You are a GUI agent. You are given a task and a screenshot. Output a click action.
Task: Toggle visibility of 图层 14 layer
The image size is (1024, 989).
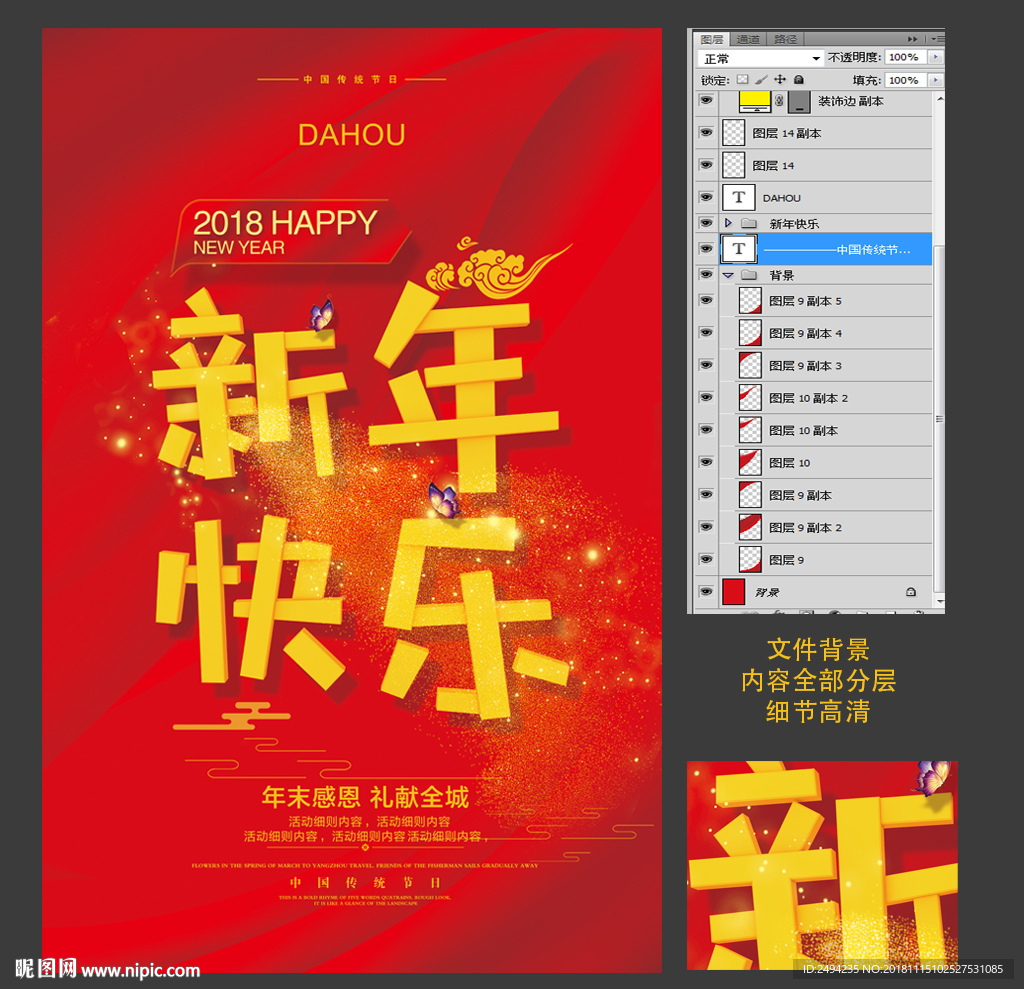point(706,165)
